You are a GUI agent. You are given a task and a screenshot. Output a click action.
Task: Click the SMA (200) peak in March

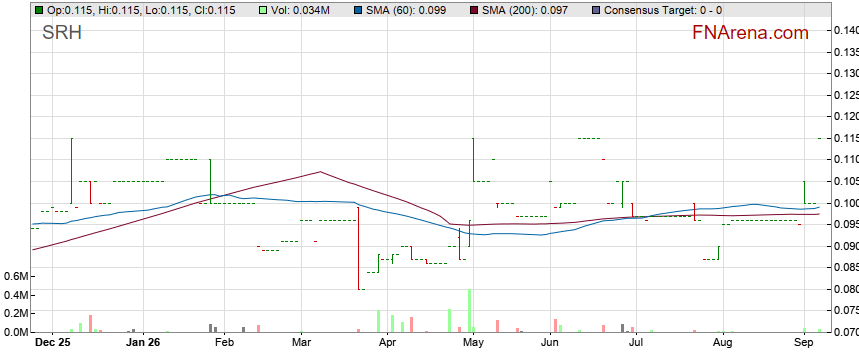(x=320, y=172)
